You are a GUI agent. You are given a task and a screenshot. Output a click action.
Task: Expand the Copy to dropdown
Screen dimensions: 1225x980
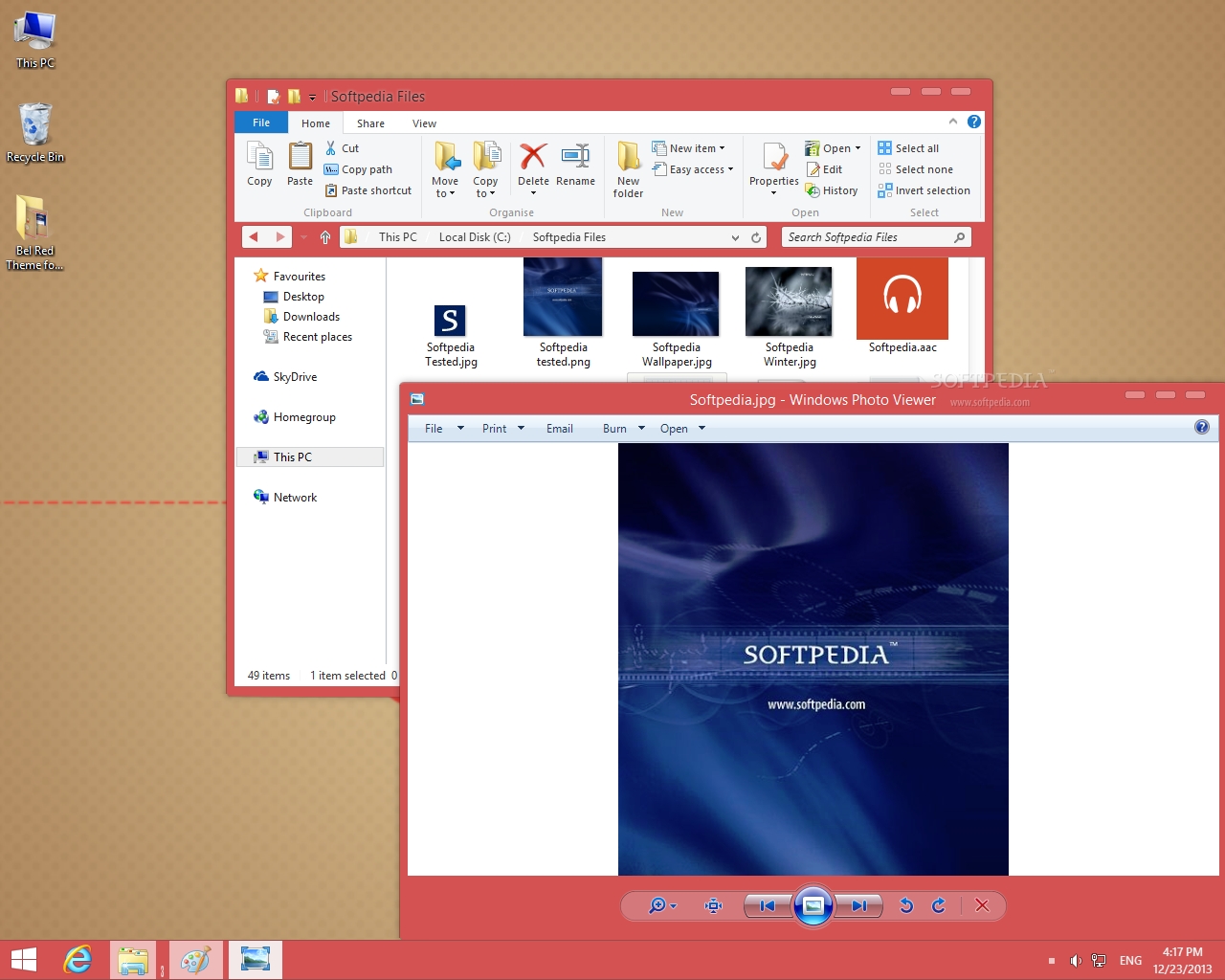(x=485, y=188)
